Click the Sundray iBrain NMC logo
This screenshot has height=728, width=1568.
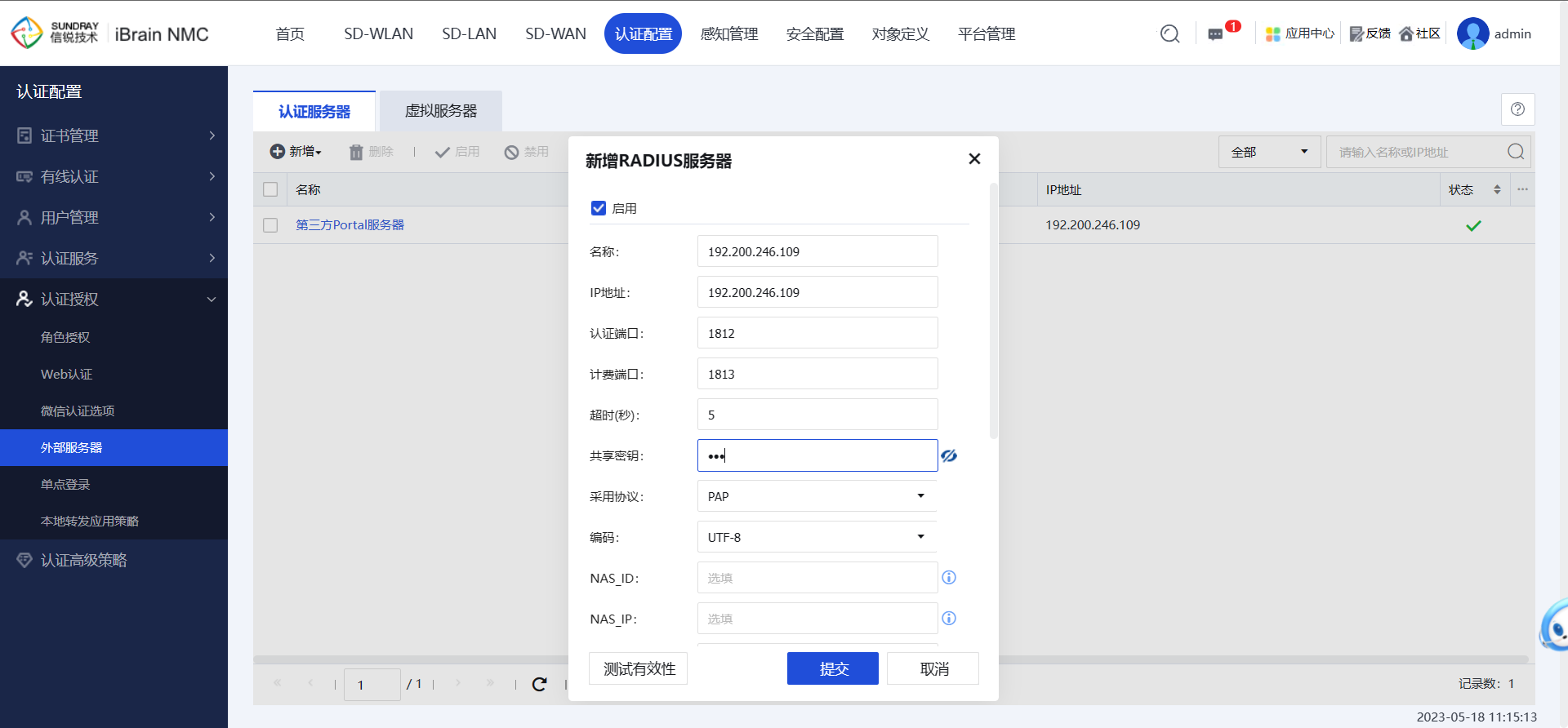tap(109, 33)
